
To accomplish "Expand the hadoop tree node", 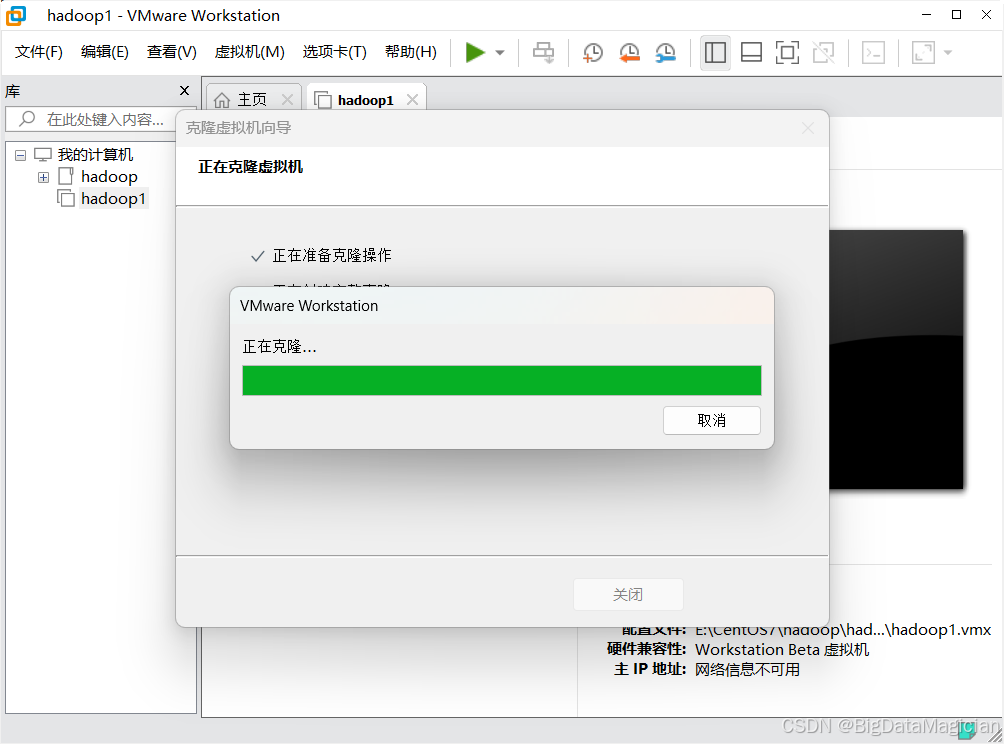I will pos(44,177).
